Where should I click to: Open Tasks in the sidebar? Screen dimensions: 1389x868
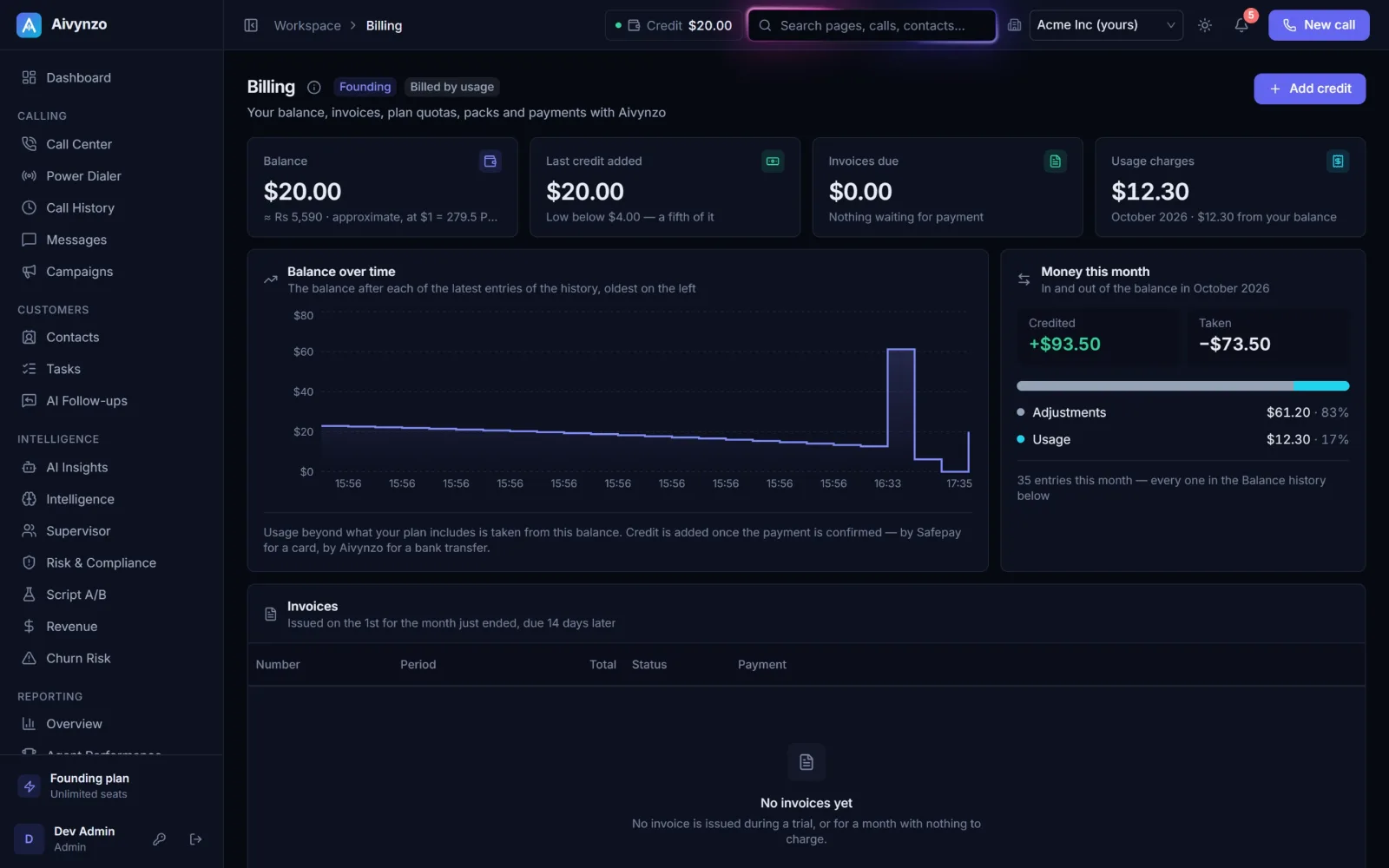tap(111, 369)
